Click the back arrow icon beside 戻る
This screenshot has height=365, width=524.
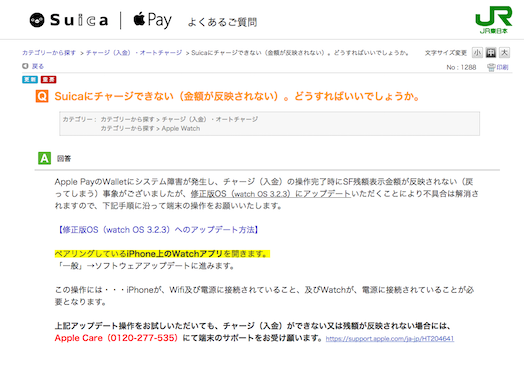click(25, 66)
